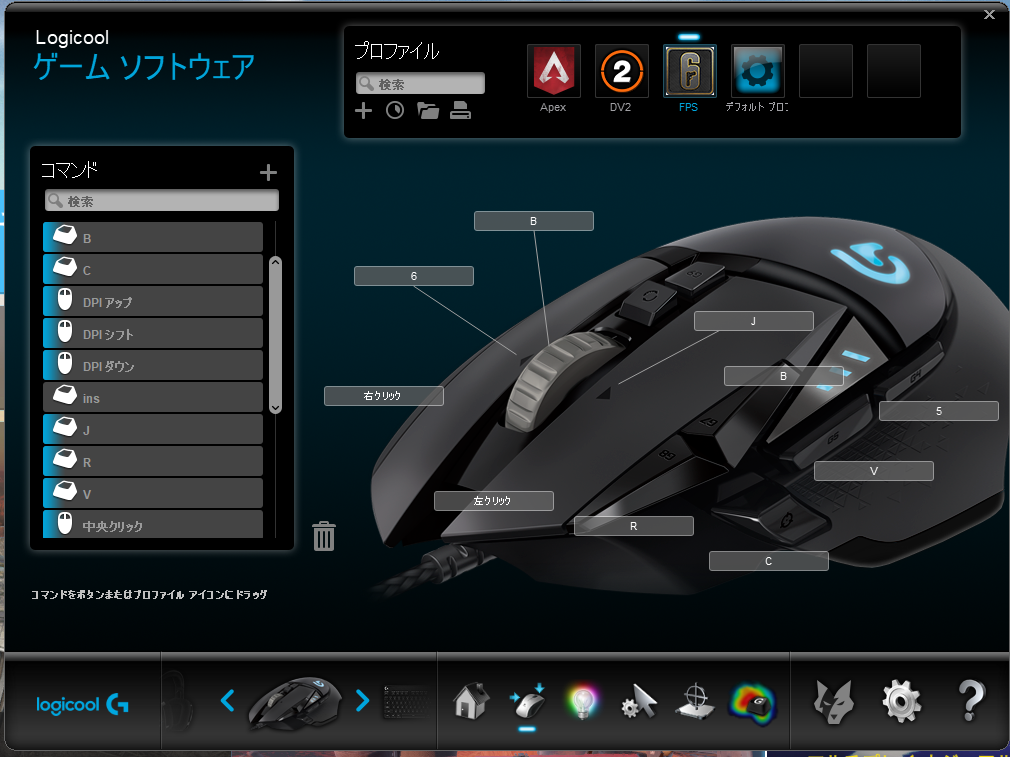Open lighting settings bulb icon
Screen dimensions: 1010x757
point(583,702)
